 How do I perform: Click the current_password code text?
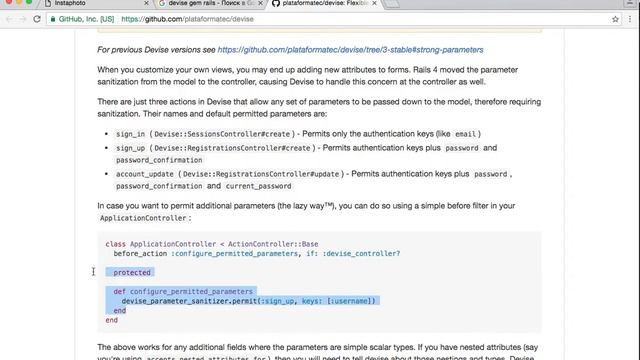point(258,186)
